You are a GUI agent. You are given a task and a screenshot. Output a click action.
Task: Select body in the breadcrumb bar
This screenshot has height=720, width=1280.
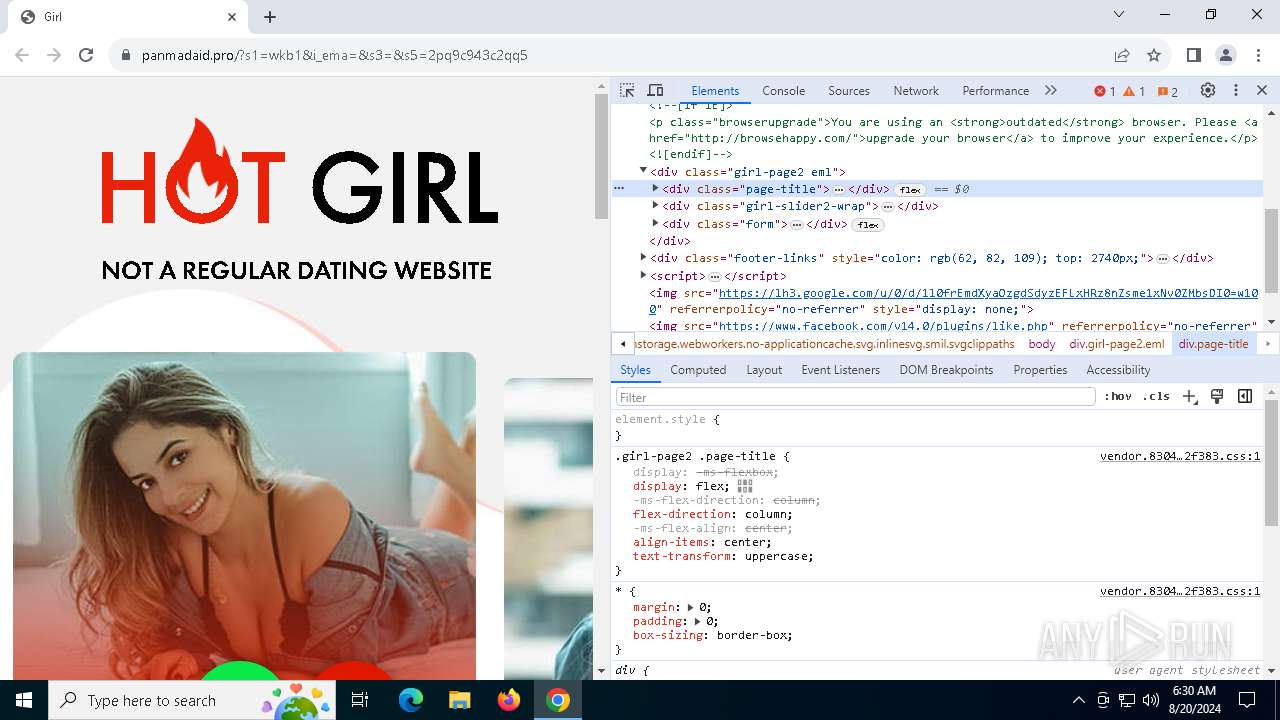pyautogui.click(x=1041, y=344)
